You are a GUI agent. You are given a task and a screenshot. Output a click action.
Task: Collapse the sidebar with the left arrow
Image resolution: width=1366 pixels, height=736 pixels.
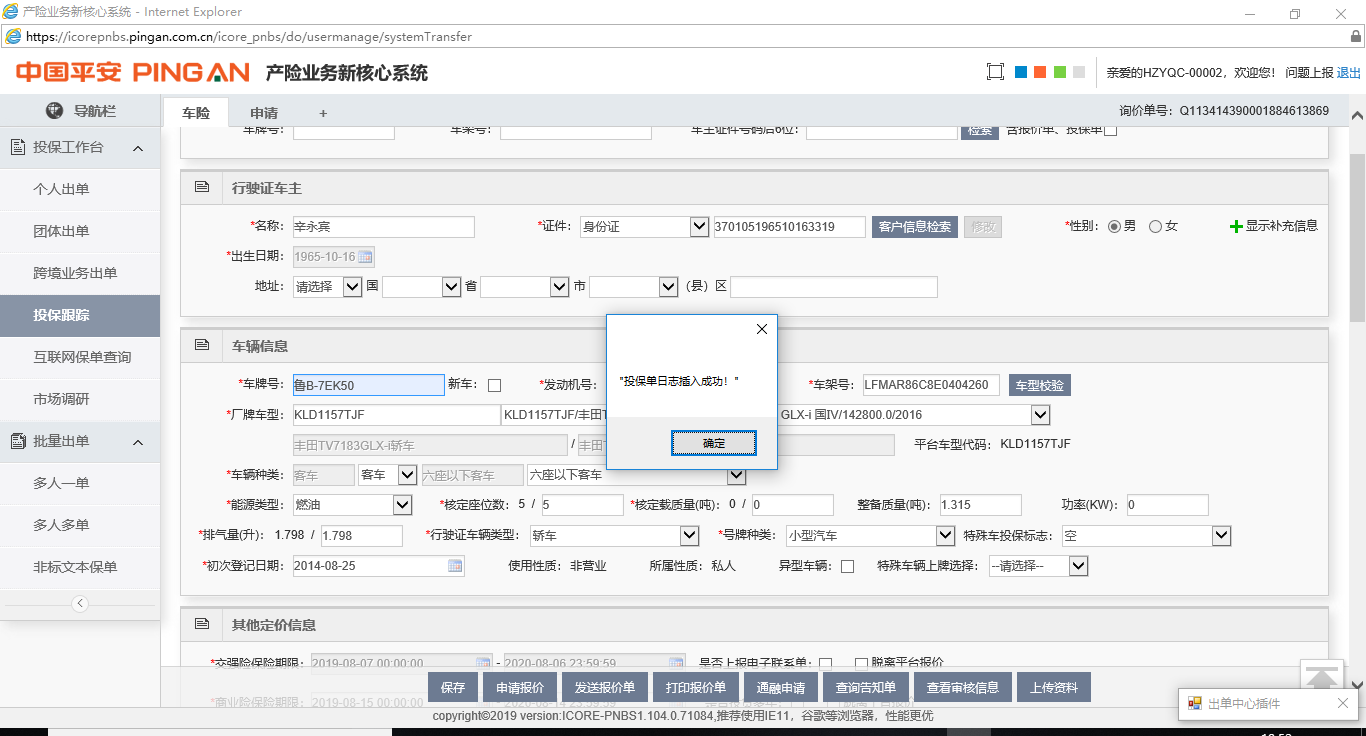tap(80, 603)
